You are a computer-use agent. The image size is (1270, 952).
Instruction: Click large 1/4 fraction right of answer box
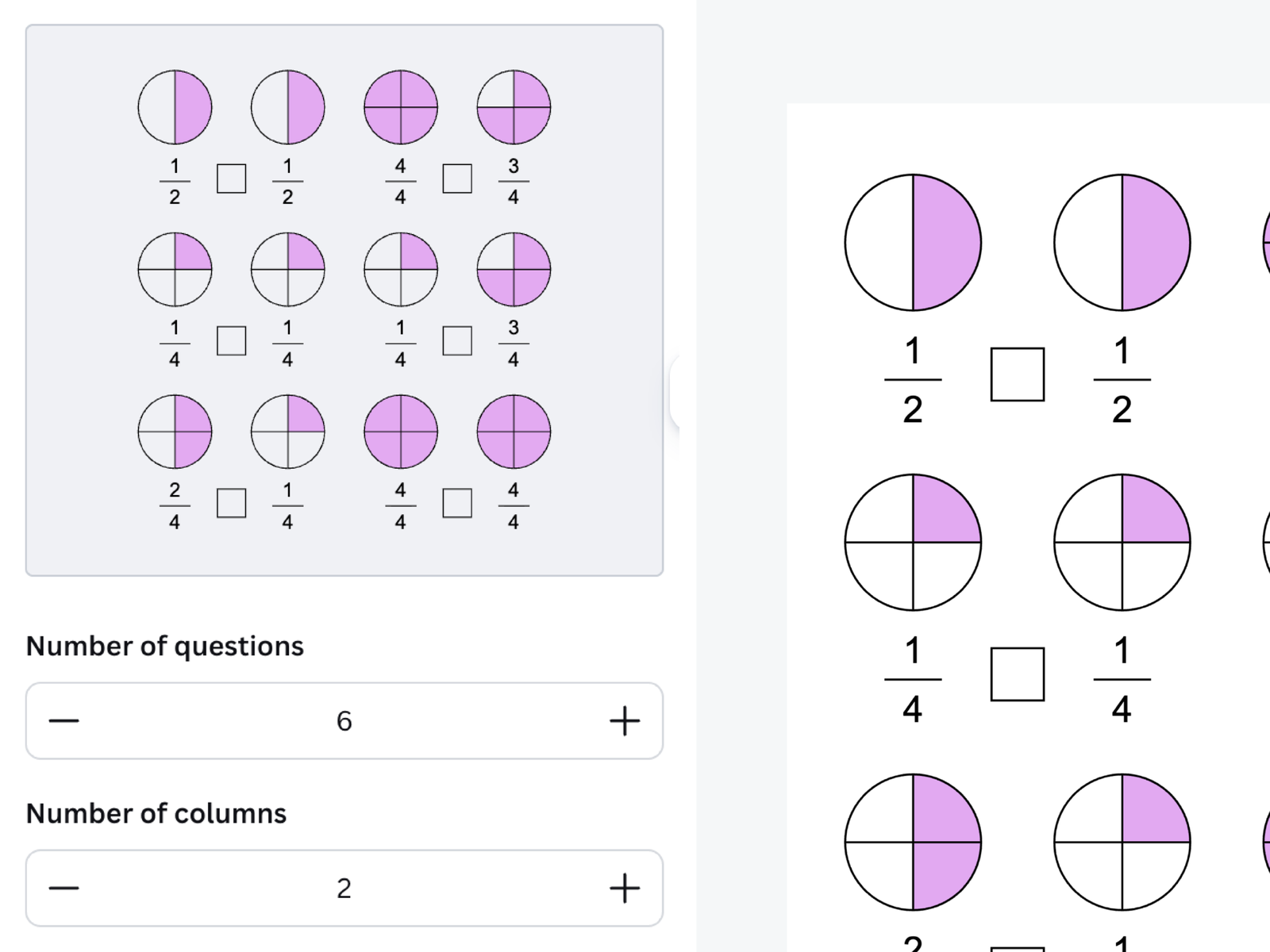pos(1122,680)
